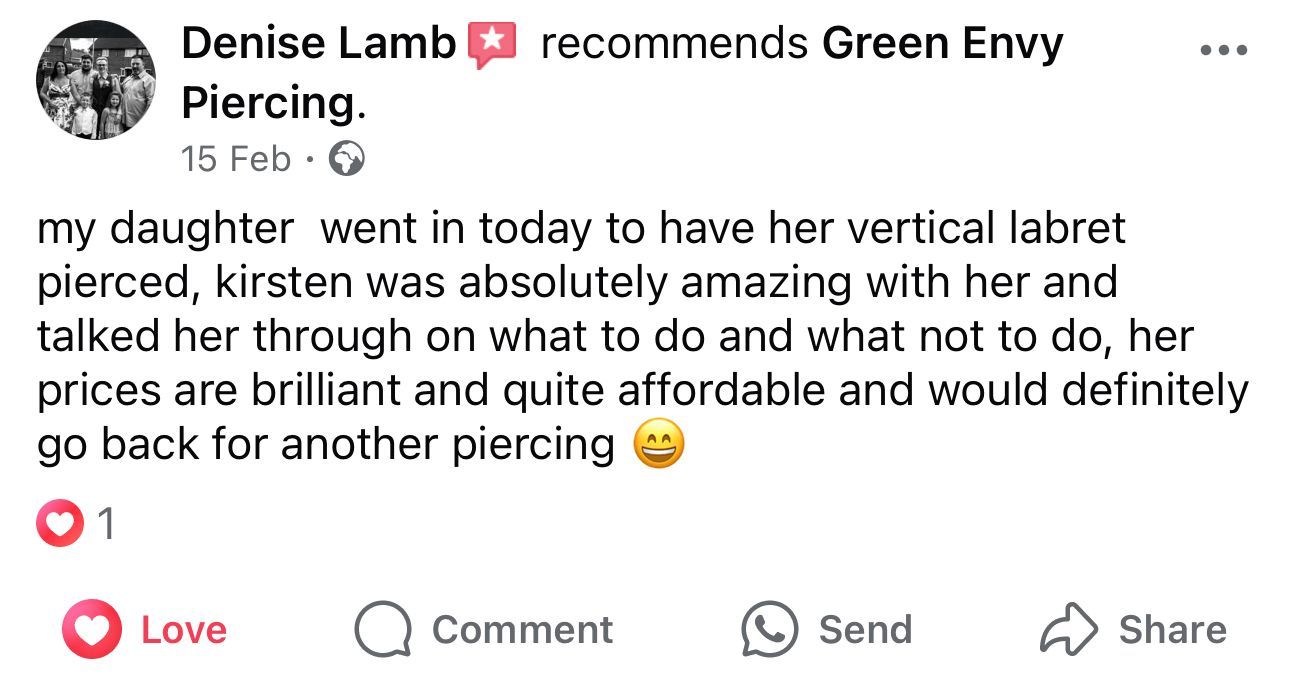Click the Share arrow icon
The height and width of the screenshot is (676, 1290).
[1068, 629]
